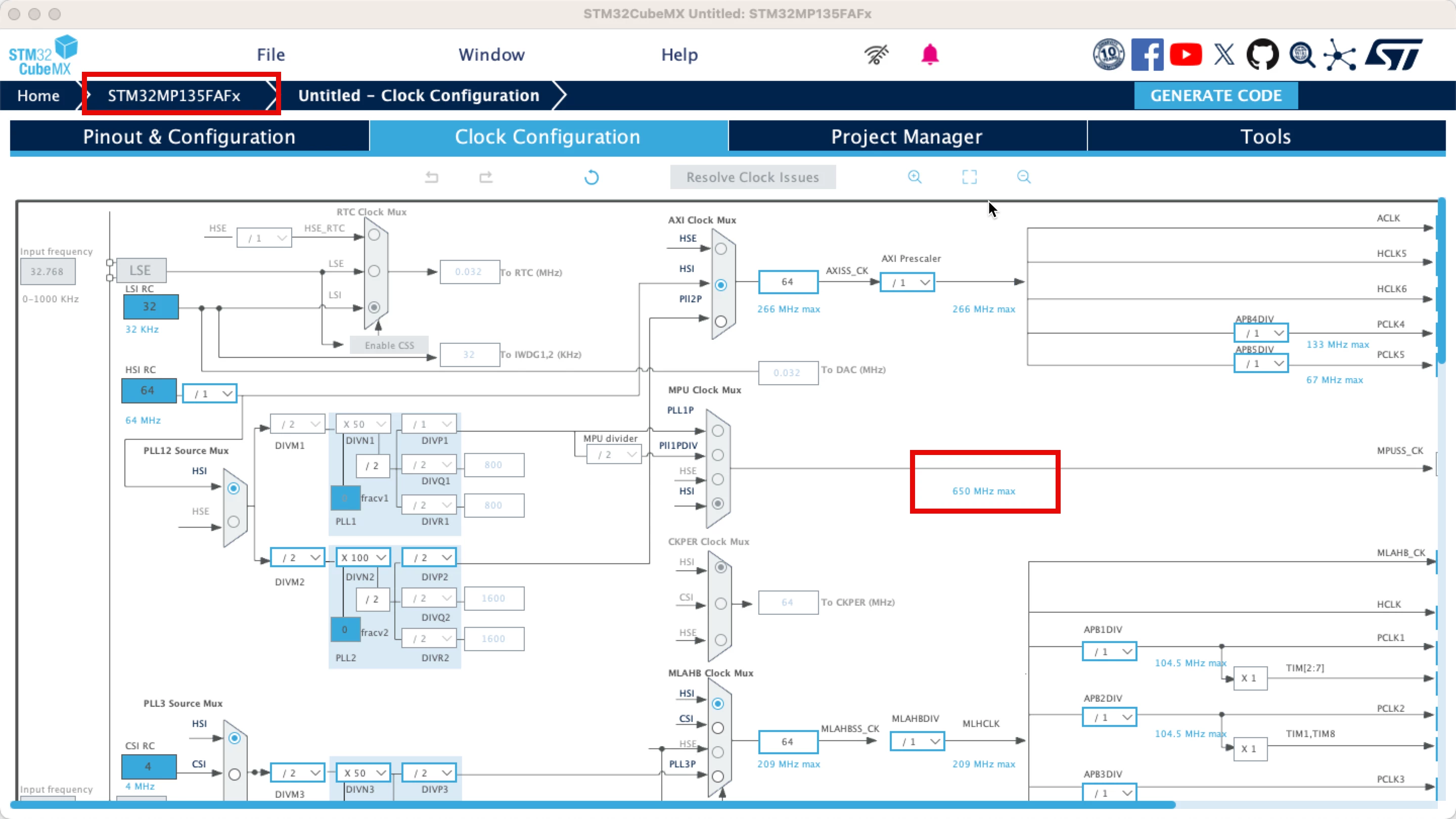Click the LSE input frequency field
This screenshot has height=819, width=1456.
(48, 272)
